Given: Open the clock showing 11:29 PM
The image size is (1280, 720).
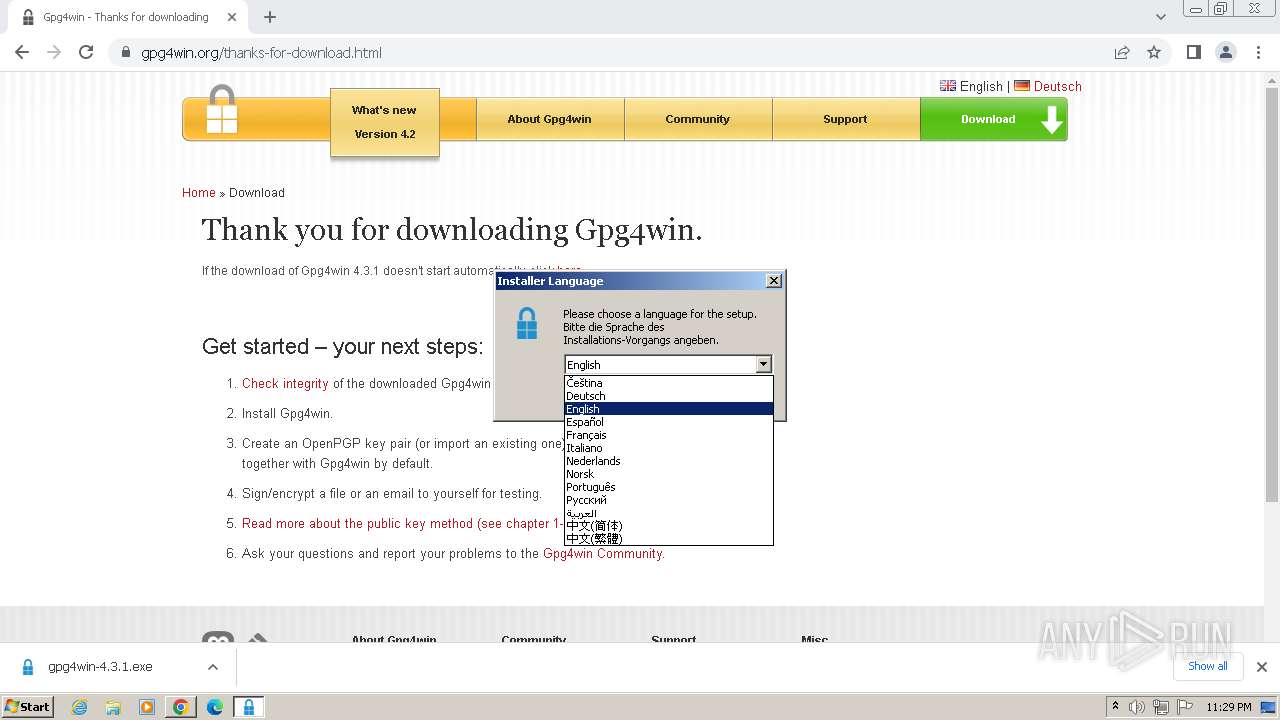Looking at the screenshot, I should click(x=1229, y=707).
